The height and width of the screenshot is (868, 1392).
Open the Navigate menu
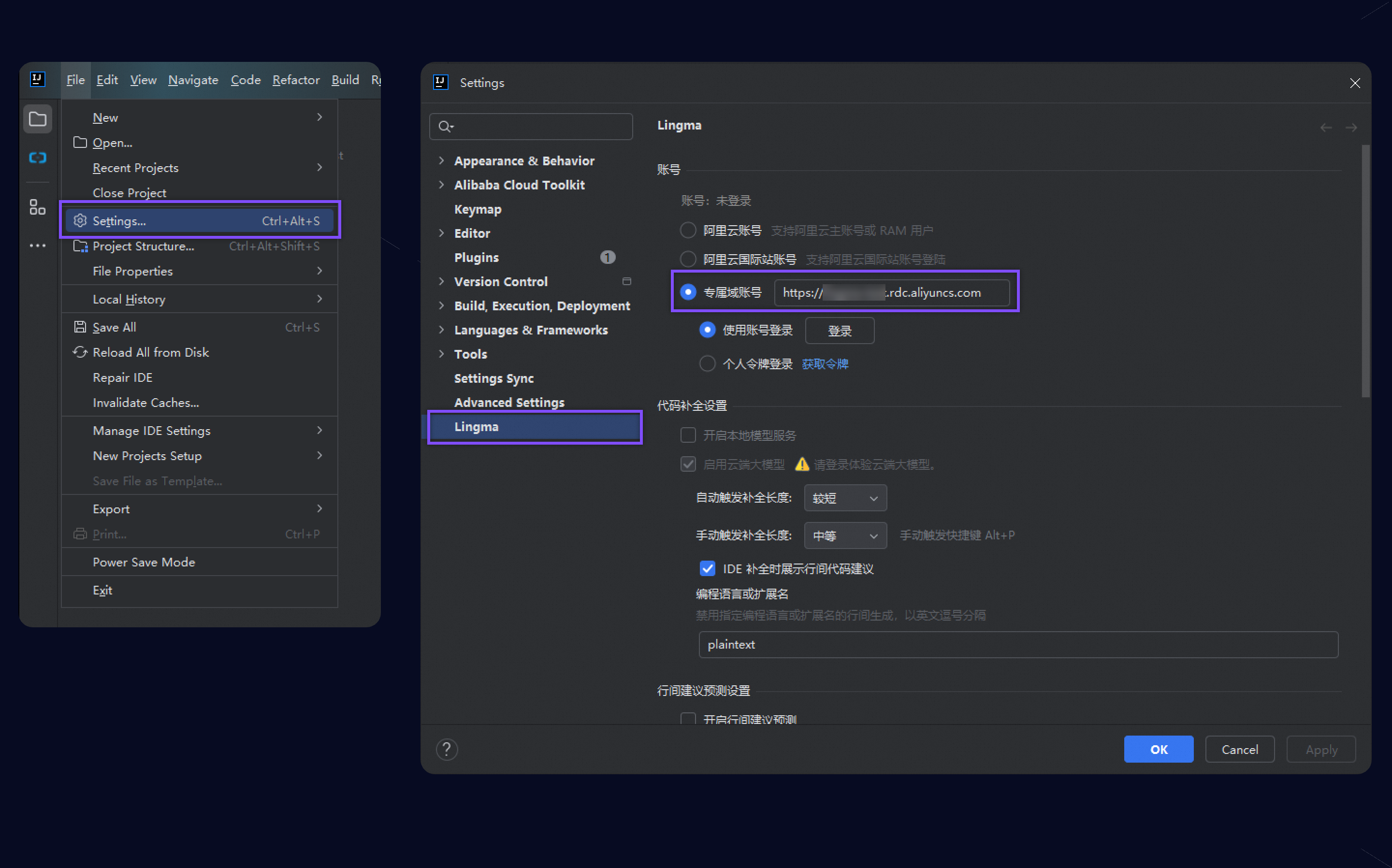[x=193, y=80]
